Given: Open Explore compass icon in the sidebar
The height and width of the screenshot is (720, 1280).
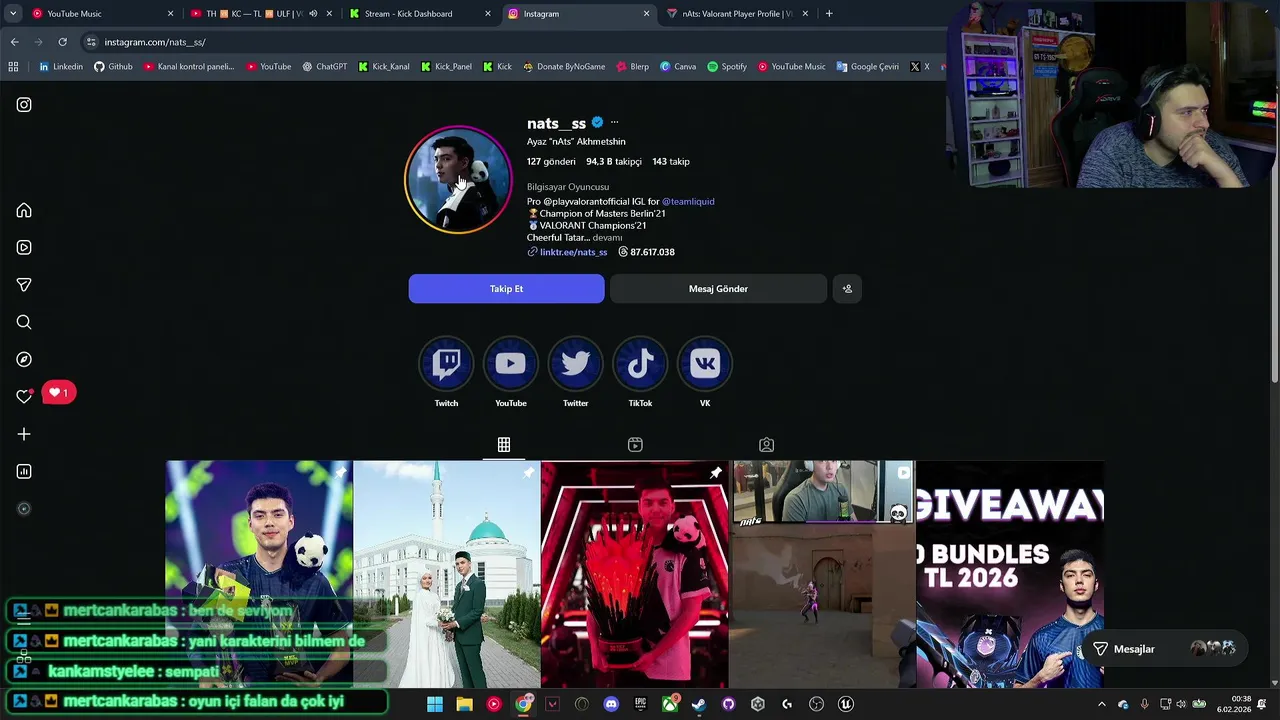Looking at the screenshot, I should coord(24,359).
